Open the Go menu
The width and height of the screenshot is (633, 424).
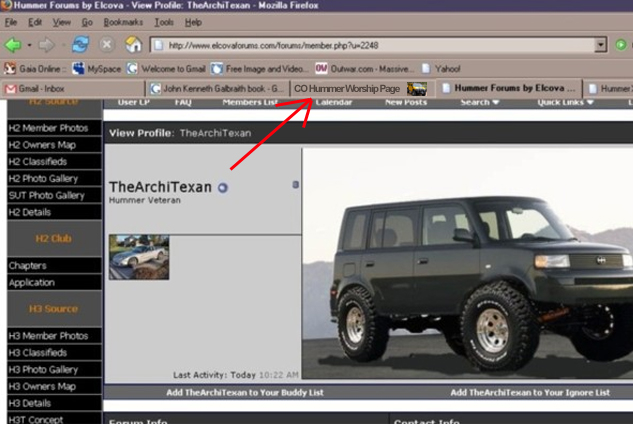pos(87,23)
